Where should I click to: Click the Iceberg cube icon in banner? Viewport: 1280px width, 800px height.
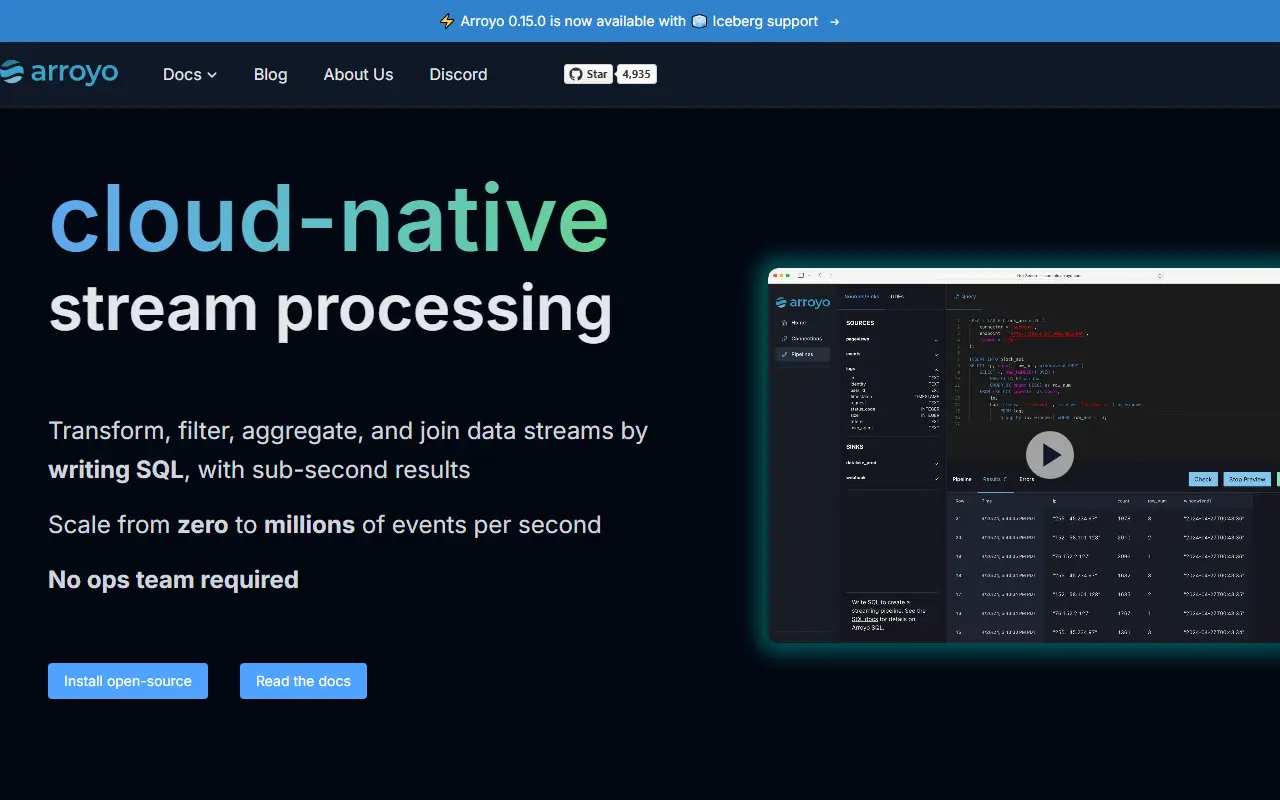click(699, 21)
